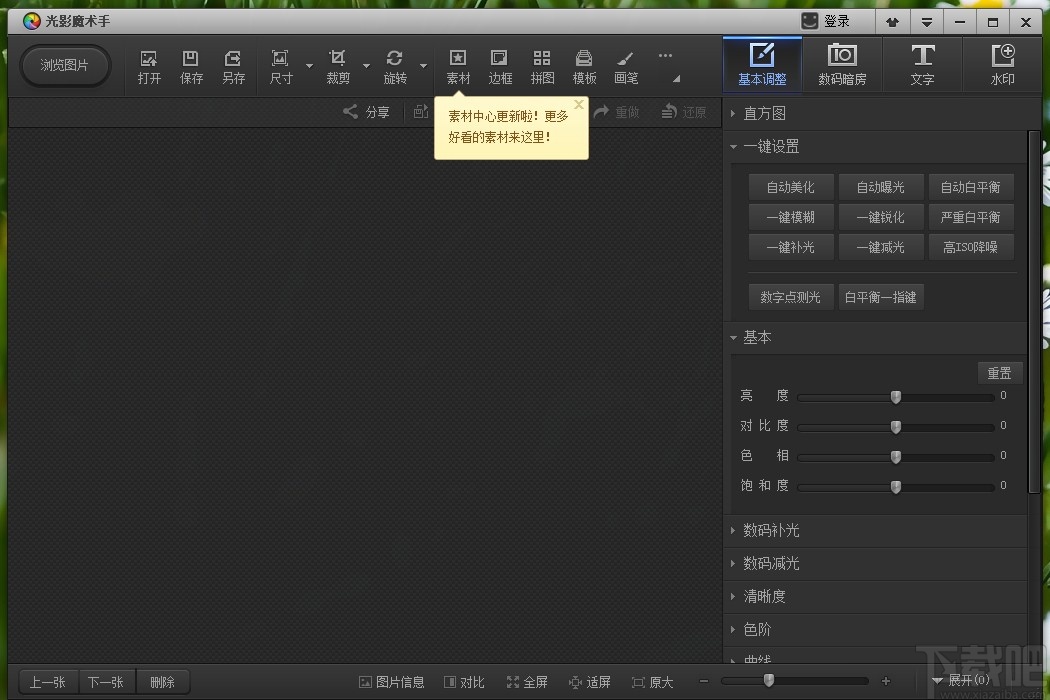Open the 边框 frame tool
The width and height of the screenshot is (1050, 700).
(x=500, y=67)
